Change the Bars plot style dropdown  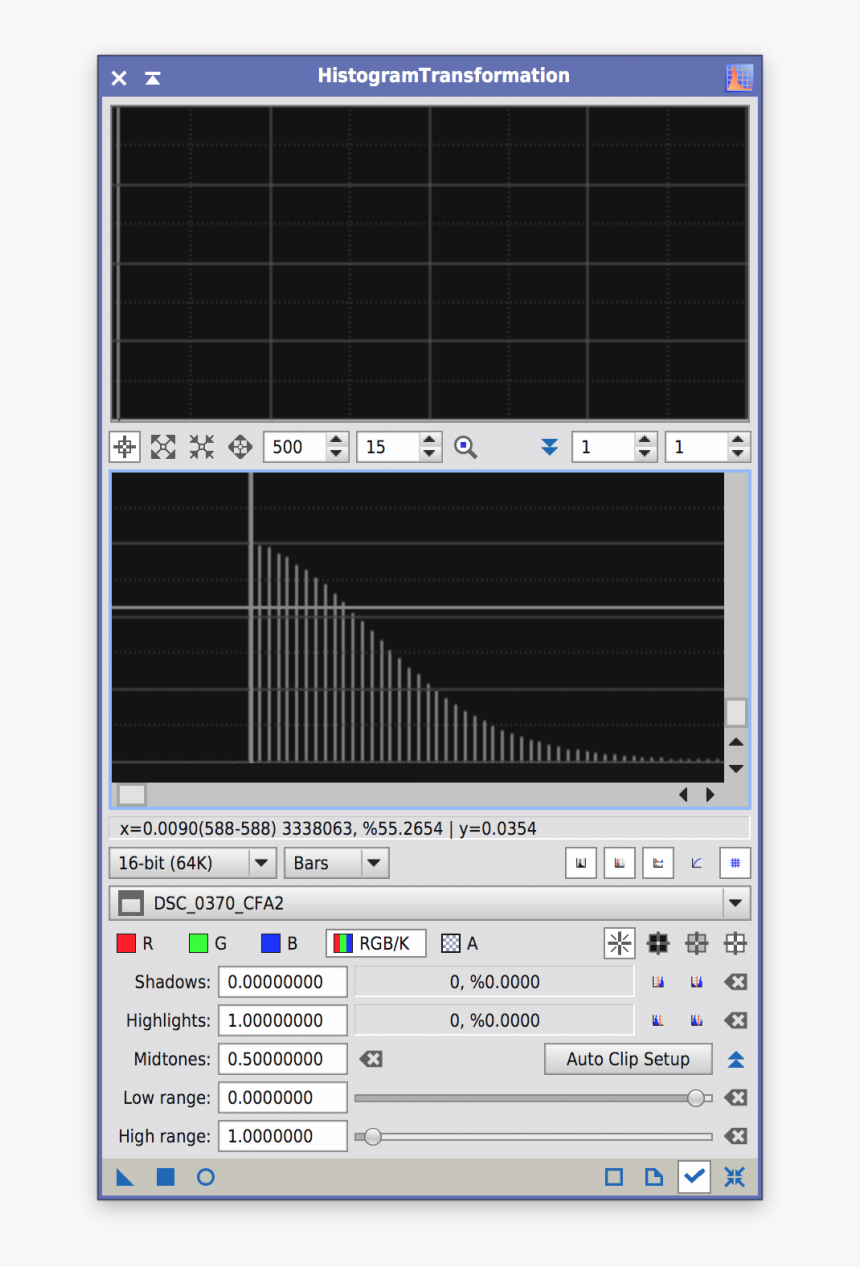336,863
